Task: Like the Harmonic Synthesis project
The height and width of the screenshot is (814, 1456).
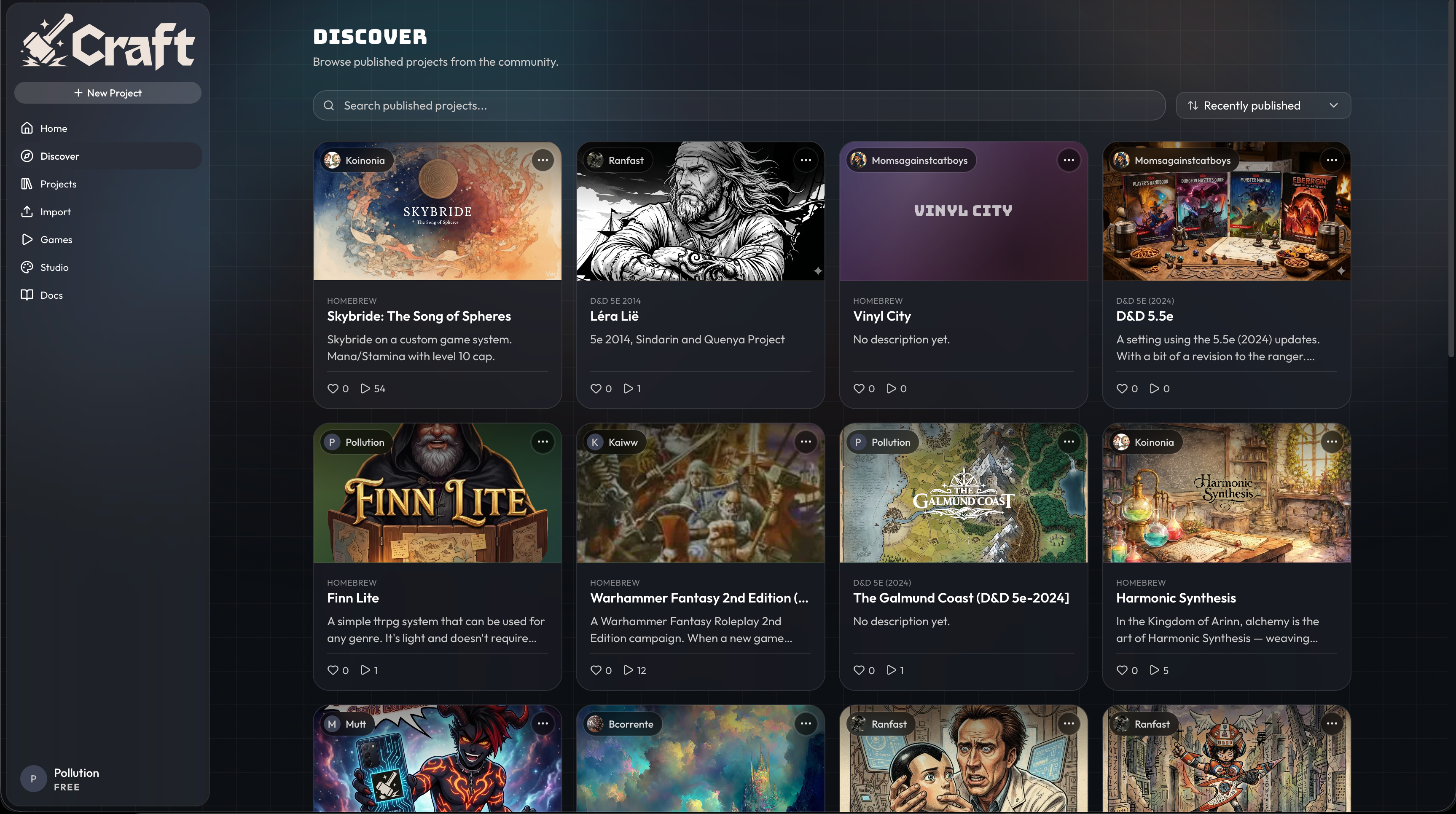Action: click(x=1122, y=670)
